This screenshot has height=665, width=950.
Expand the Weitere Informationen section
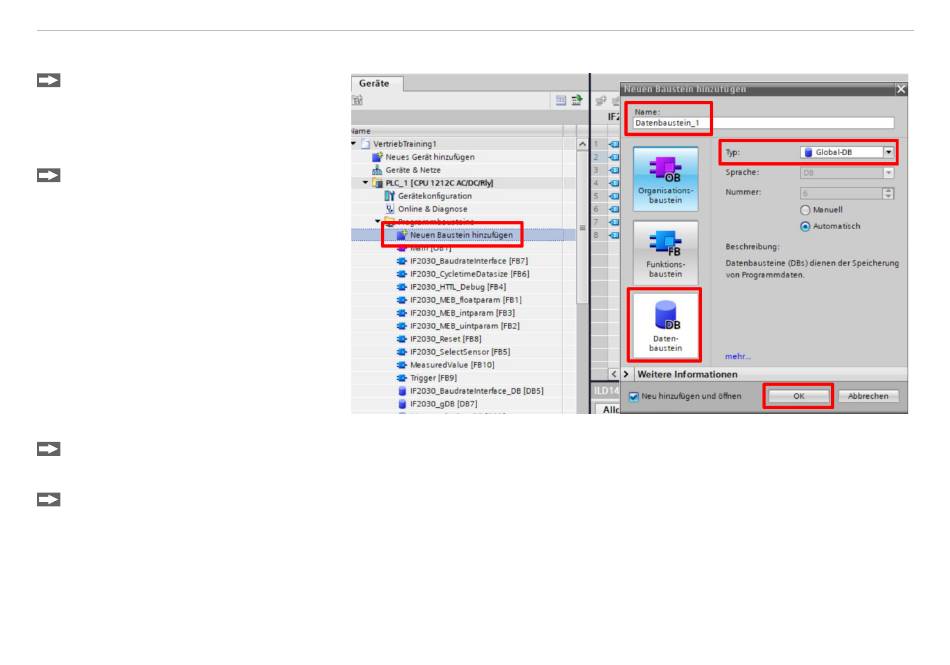[626, 374]
